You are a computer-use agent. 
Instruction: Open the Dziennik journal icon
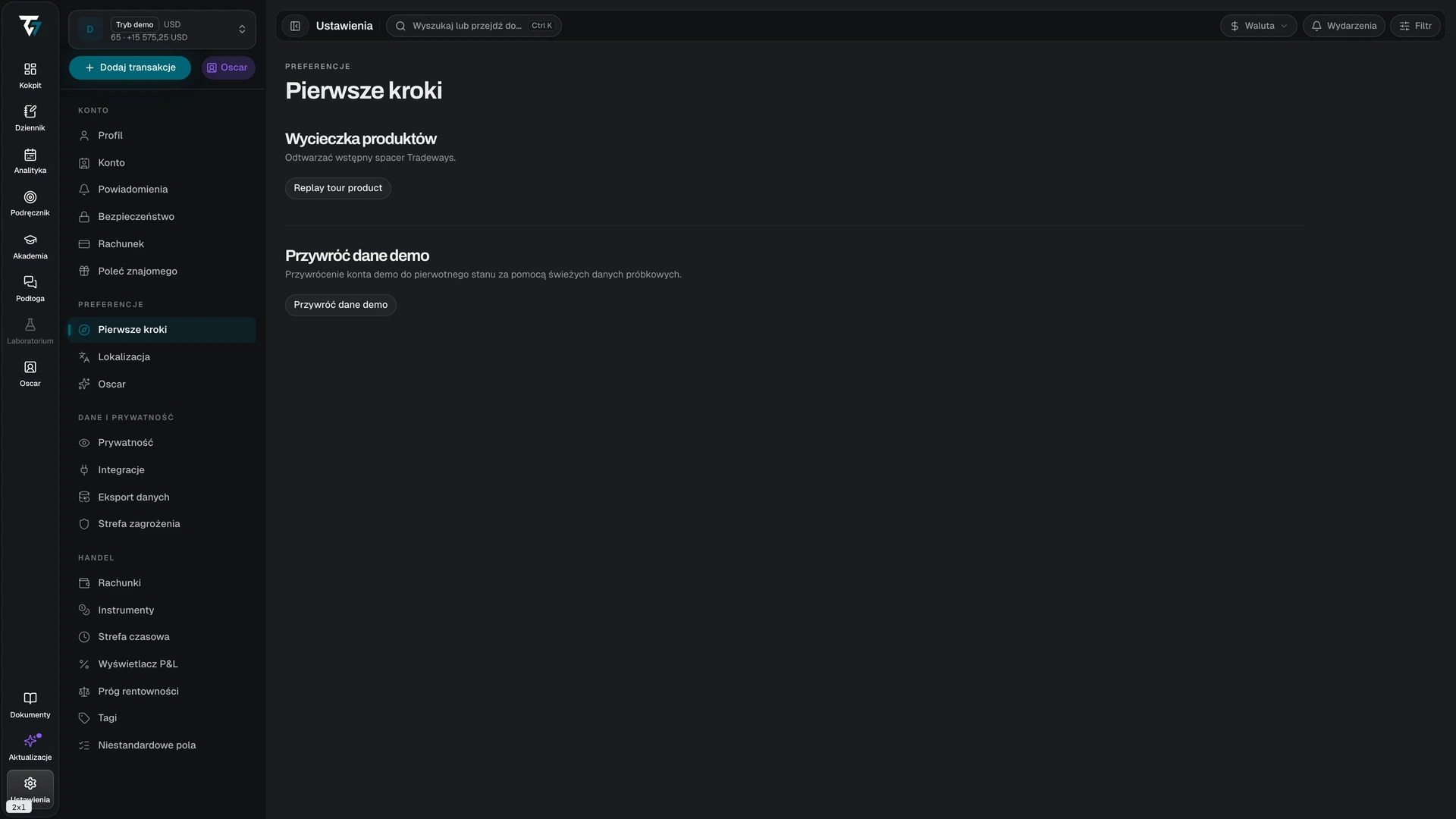coord(30,111)
